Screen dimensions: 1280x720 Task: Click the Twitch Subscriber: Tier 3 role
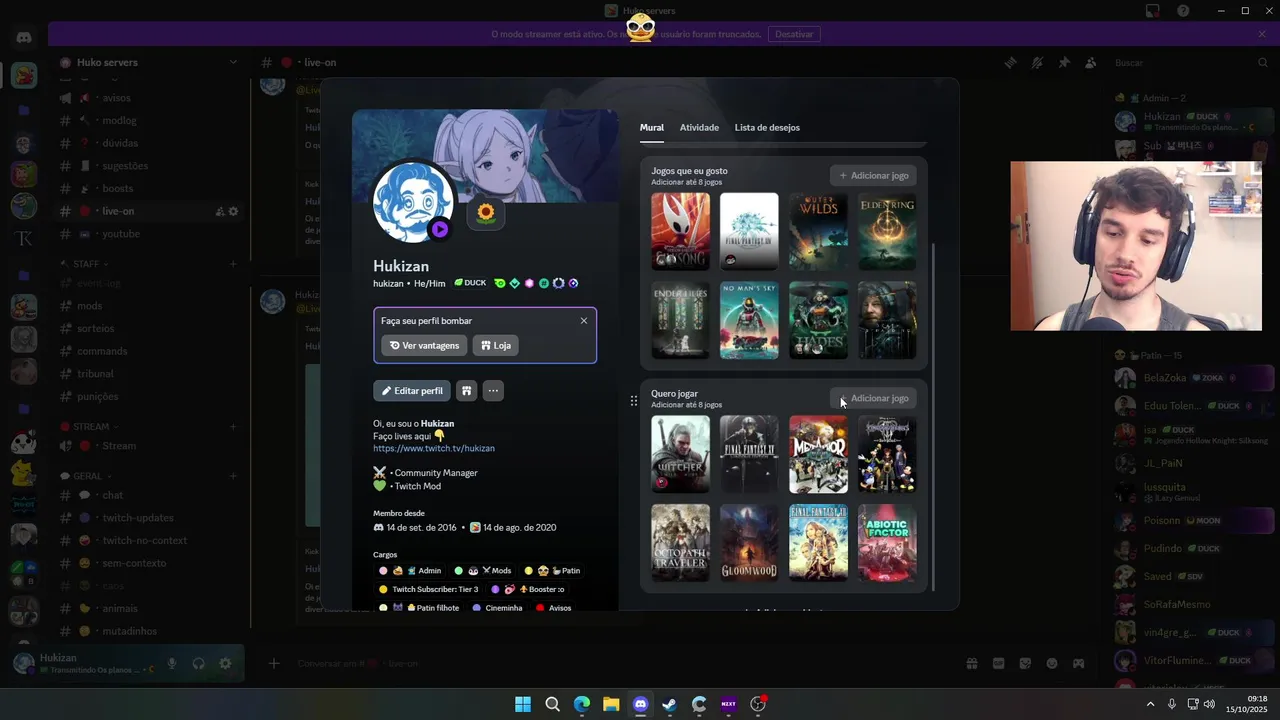[430, 589]
